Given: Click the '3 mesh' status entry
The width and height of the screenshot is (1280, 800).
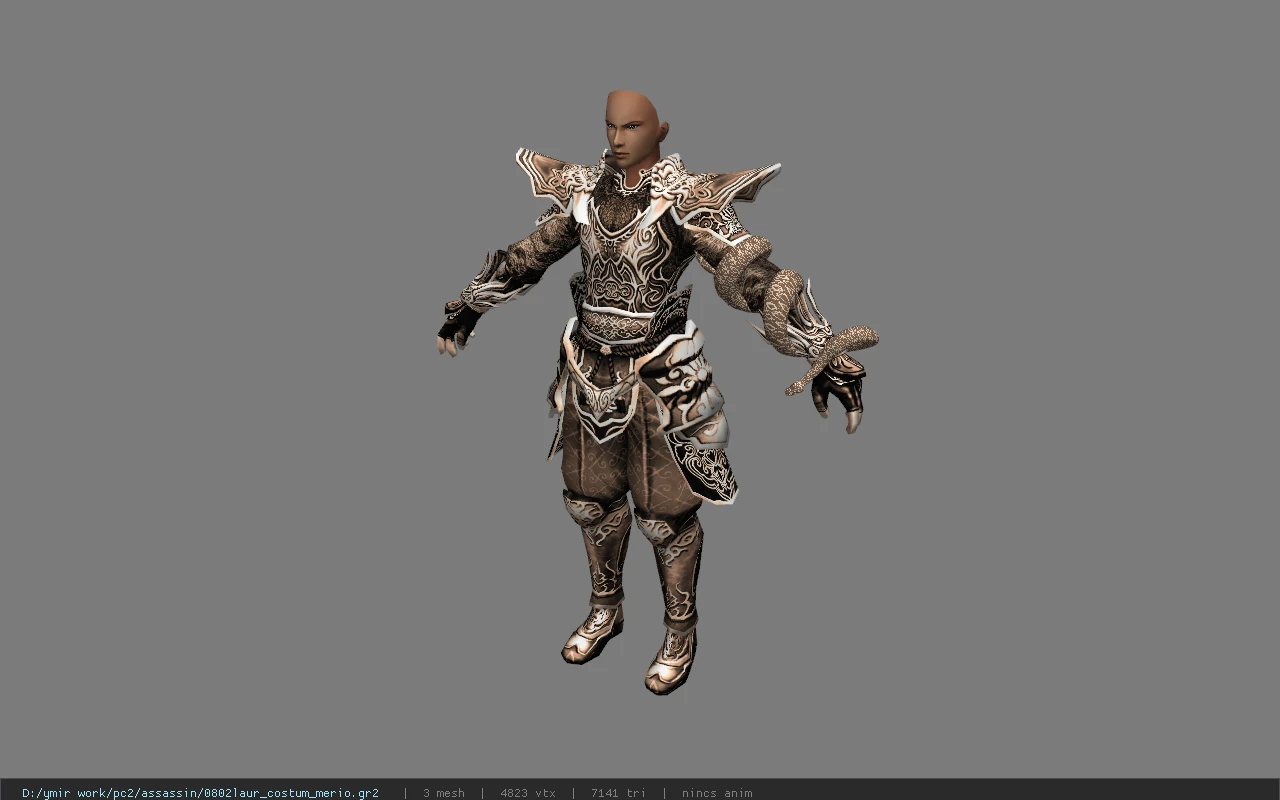Looking at the screenshot, I should [443, 793].
